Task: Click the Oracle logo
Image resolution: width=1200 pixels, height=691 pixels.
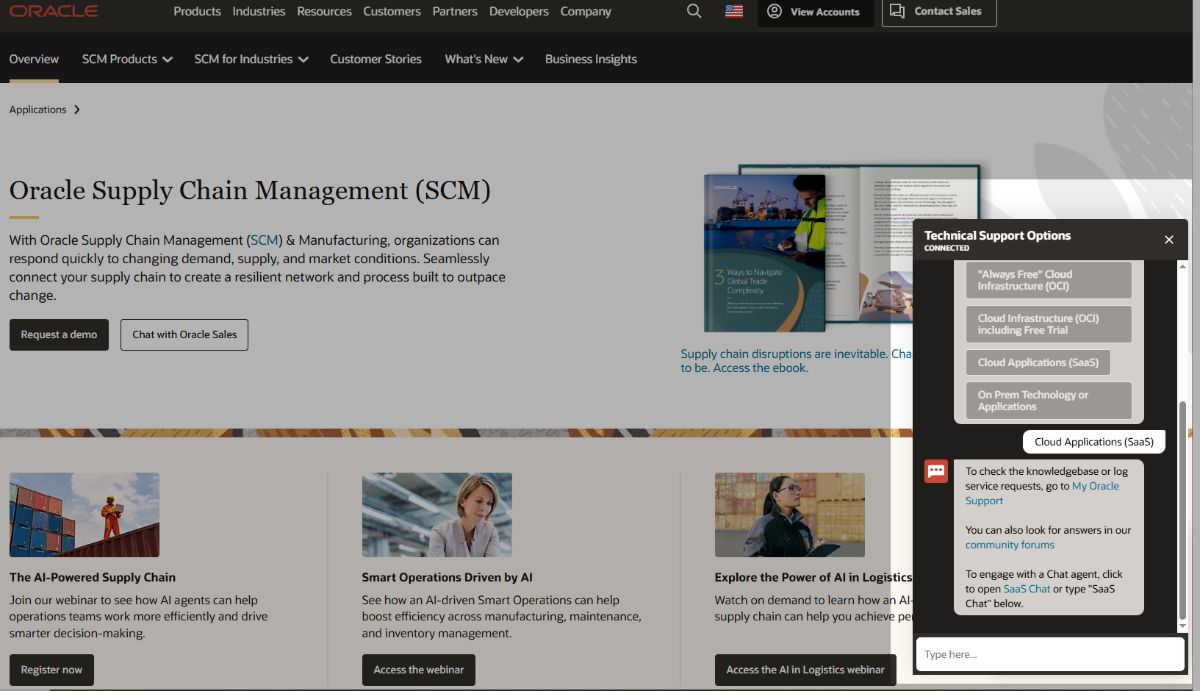Action: point(54,11)
